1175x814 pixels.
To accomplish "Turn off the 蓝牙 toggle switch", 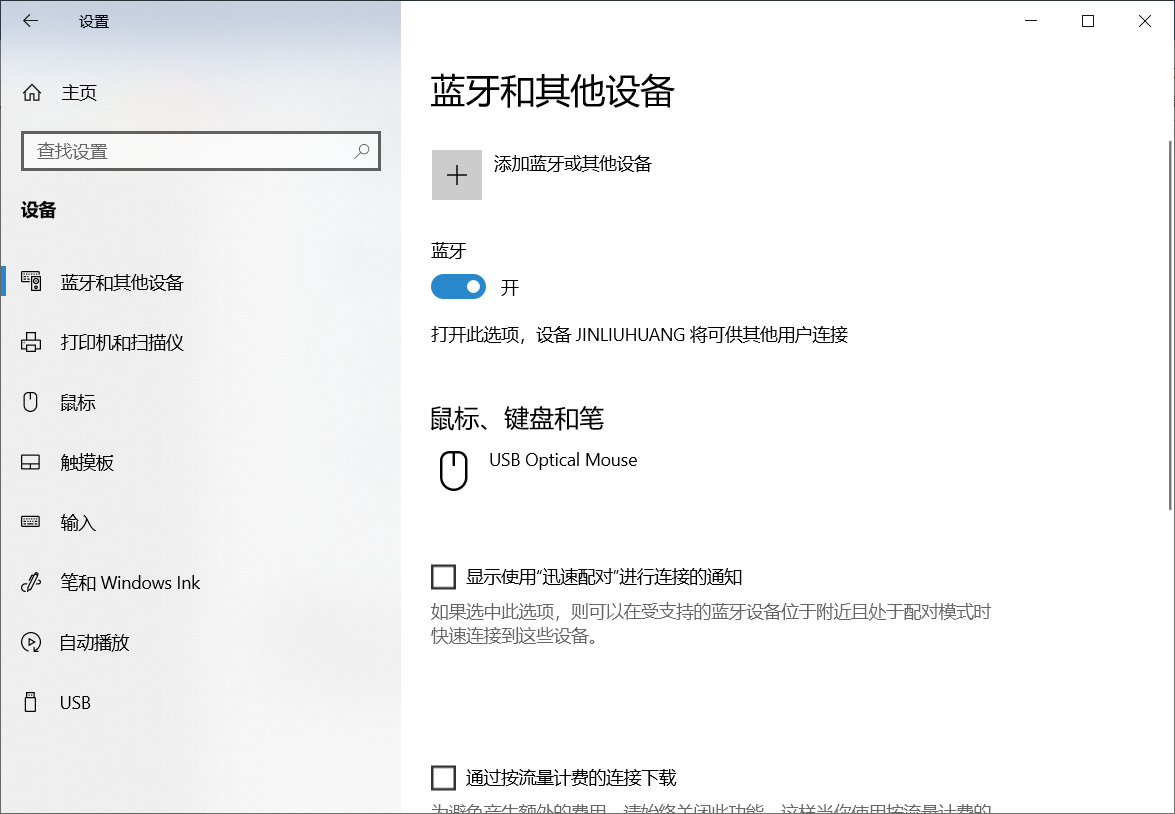I will pos(458,287).
